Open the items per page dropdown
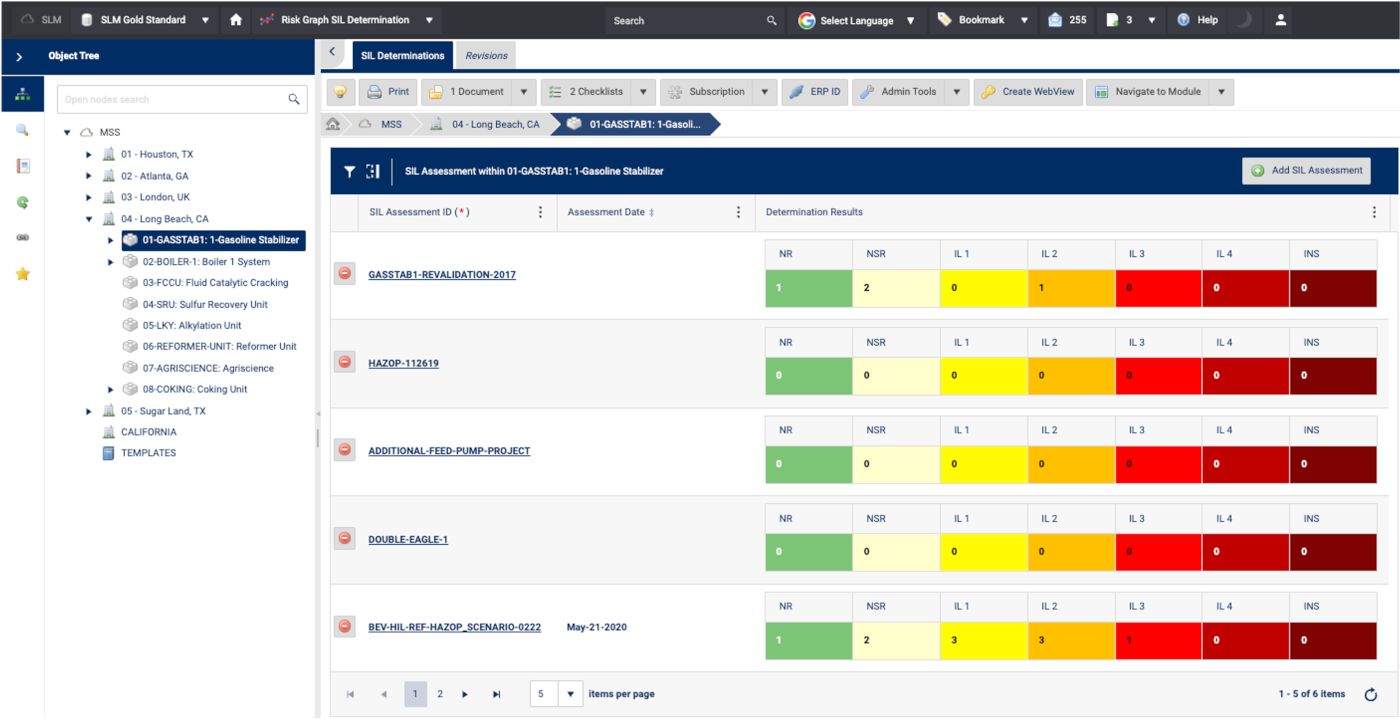Image resolution: width=1400 pixels, height=719 pixels. click(x=570, y=694)
